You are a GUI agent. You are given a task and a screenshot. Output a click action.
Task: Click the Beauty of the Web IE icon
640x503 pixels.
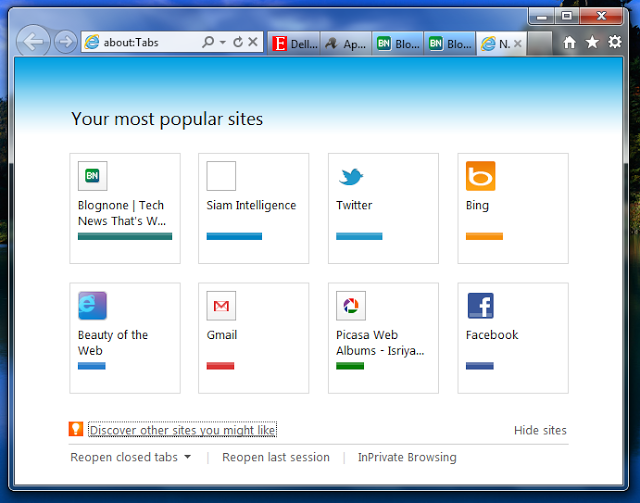tap(93, 305)
